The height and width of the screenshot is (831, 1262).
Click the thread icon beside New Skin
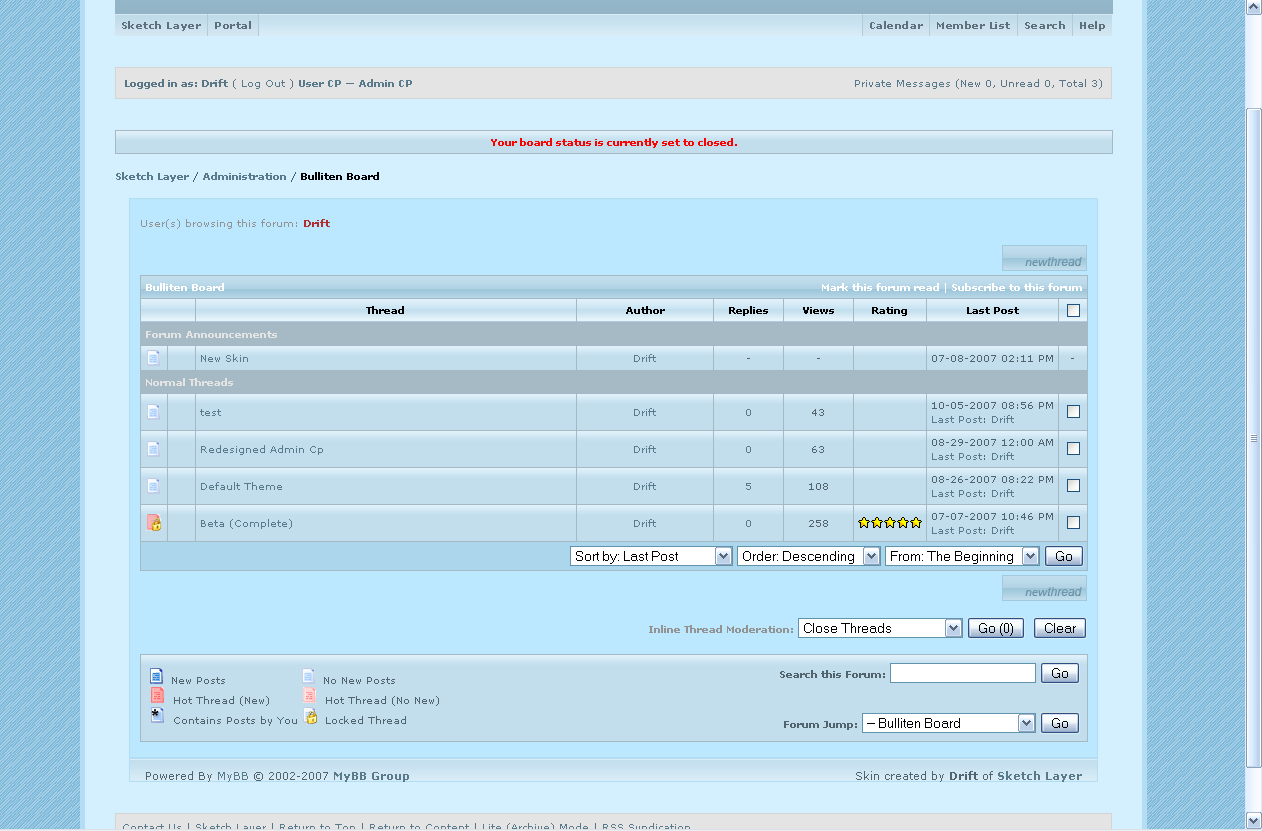click(153, 358)
